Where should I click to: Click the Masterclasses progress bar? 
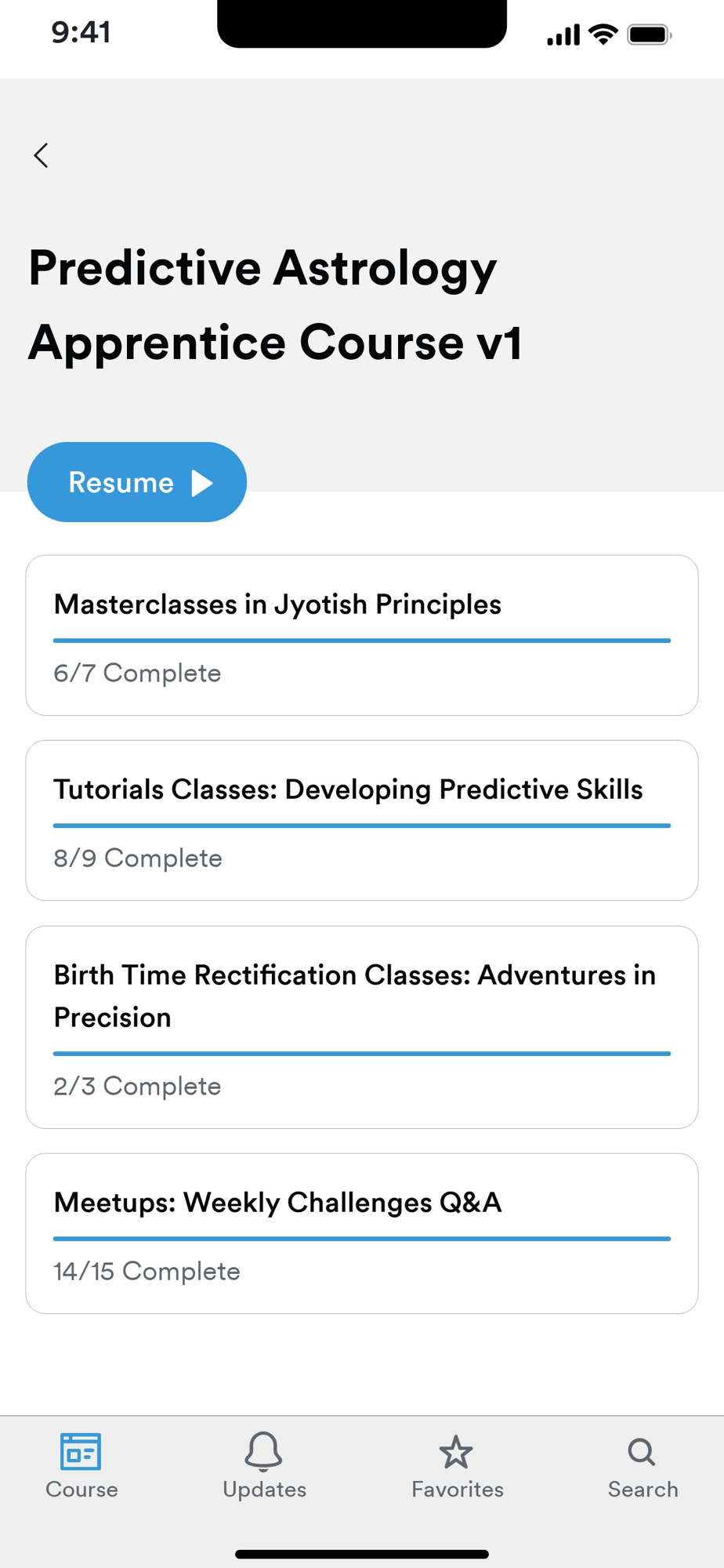[362, 641]
